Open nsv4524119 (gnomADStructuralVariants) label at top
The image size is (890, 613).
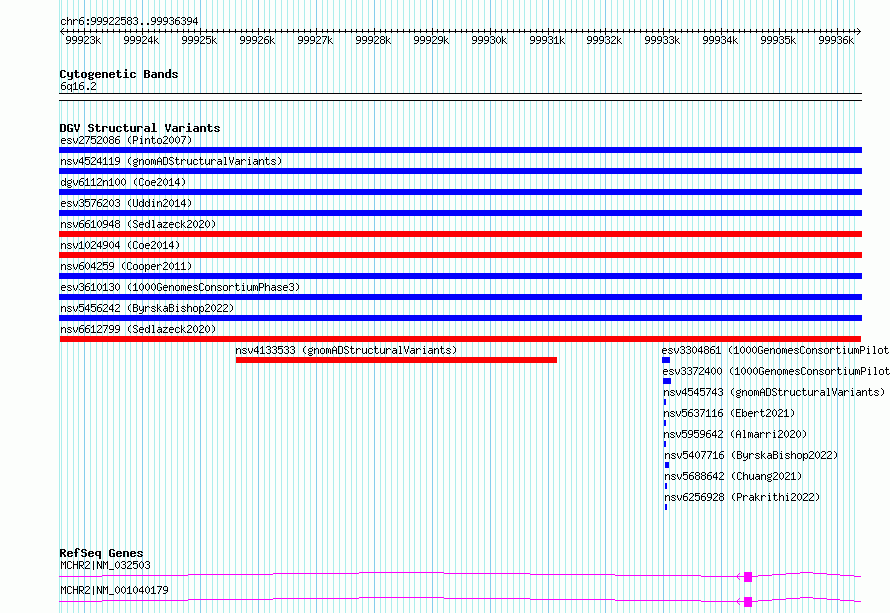(171, 161)
